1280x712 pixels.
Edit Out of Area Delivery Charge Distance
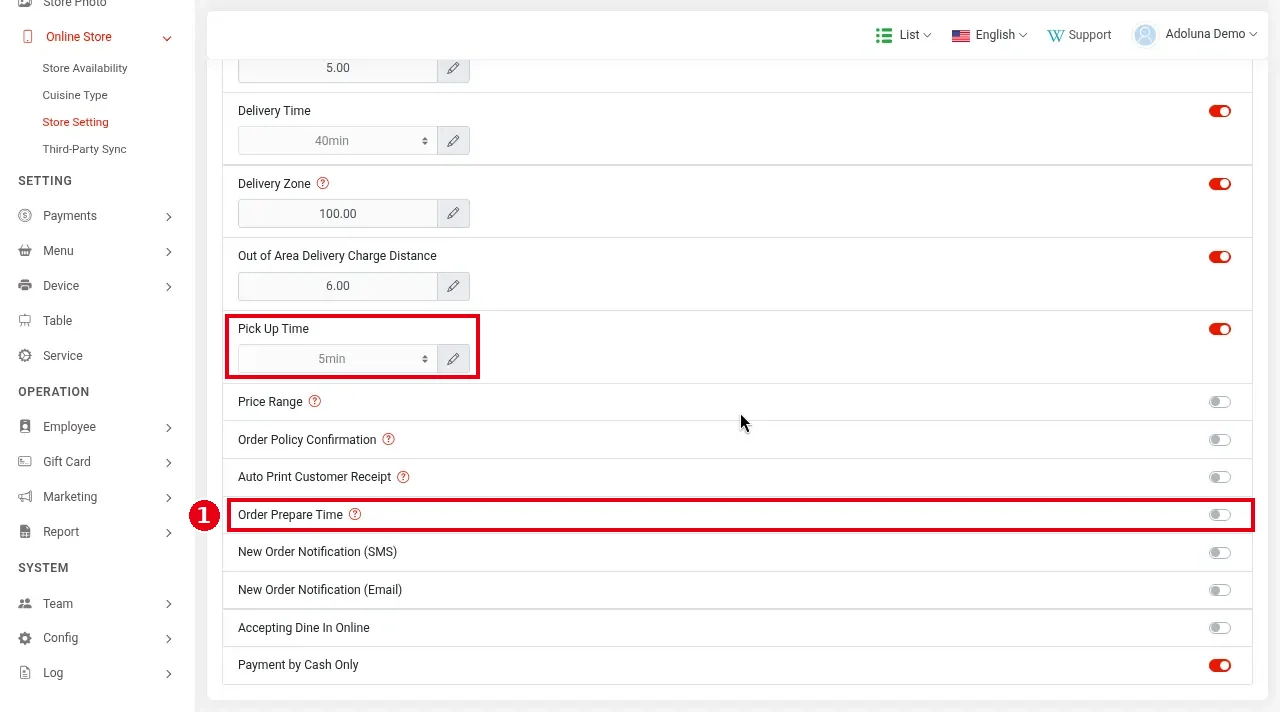tap(453, 286)
